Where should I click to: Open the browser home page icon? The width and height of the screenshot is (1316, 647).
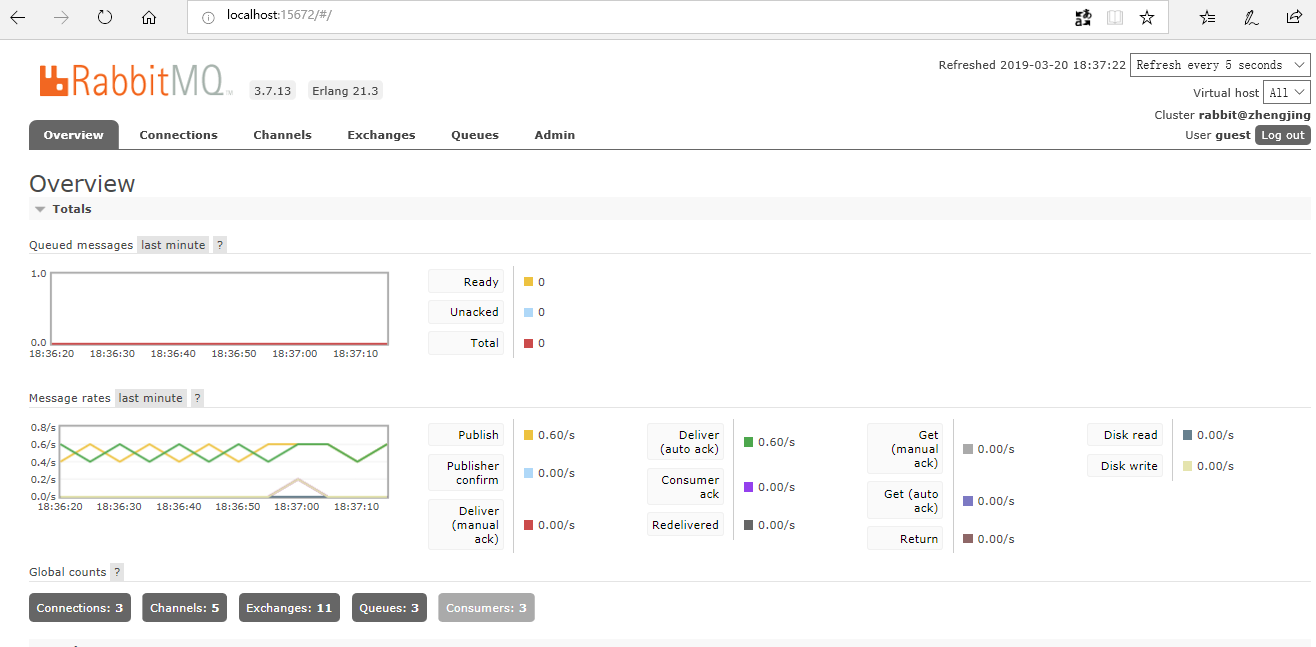pyautogui.click(x=149, y=17)
